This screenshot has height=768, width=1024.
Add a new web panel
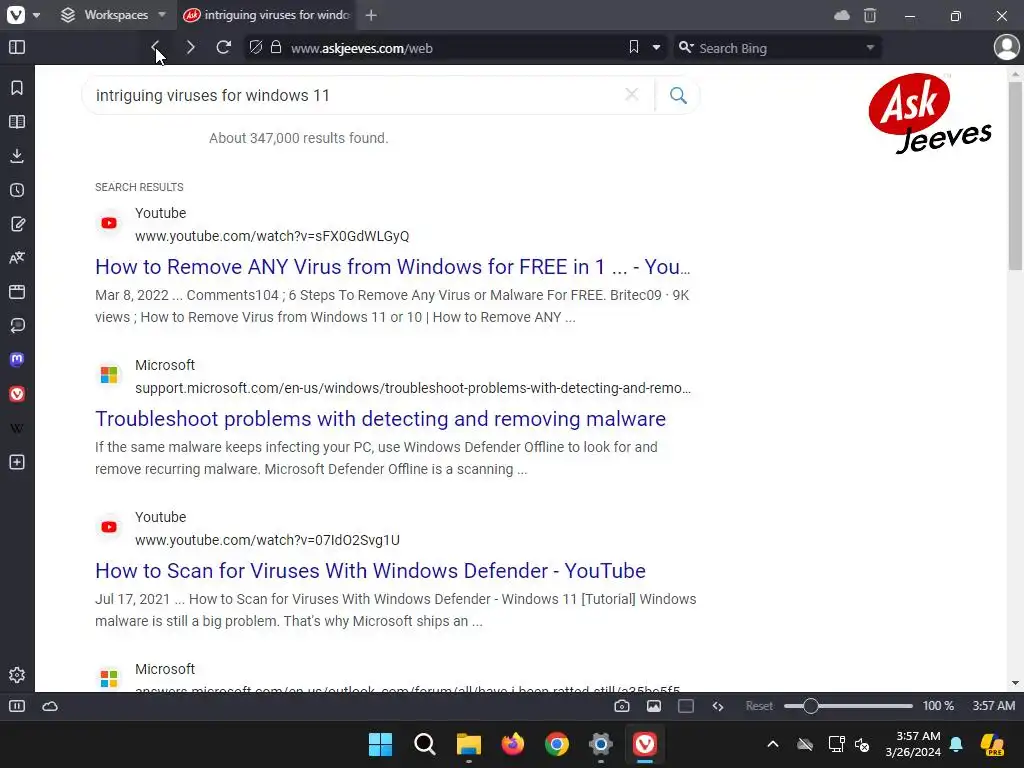17,462
